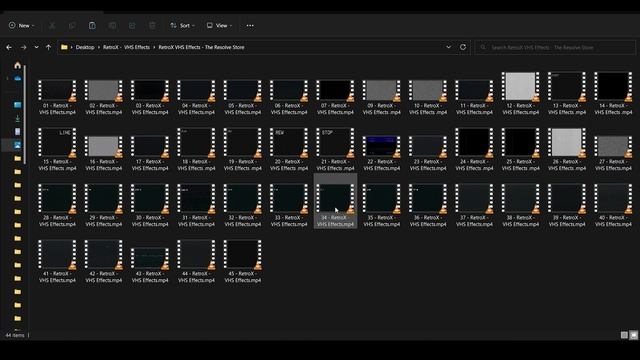Go up one folder level arrow

coord(49,47)
